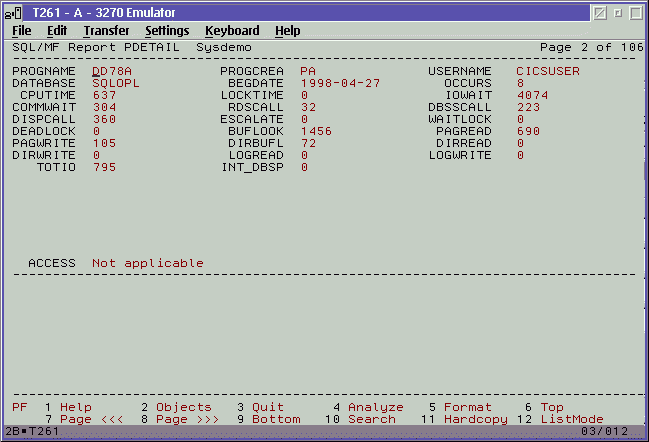Screen dimensions: 649x442
Task: Click the DBSSCALL value 223
Action: (529, 107)
